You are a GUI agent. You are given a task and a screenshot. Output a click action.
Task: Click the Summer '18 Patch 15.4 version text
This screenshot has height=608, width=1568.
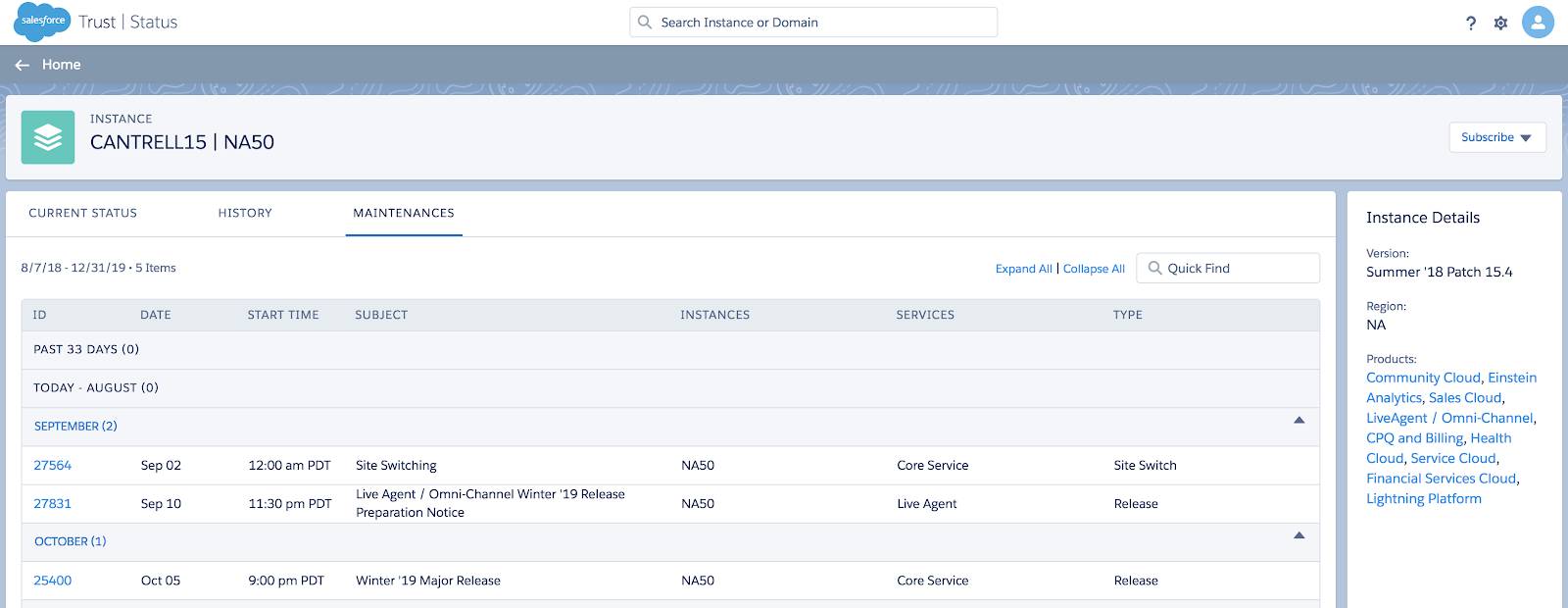[1440, 272]
